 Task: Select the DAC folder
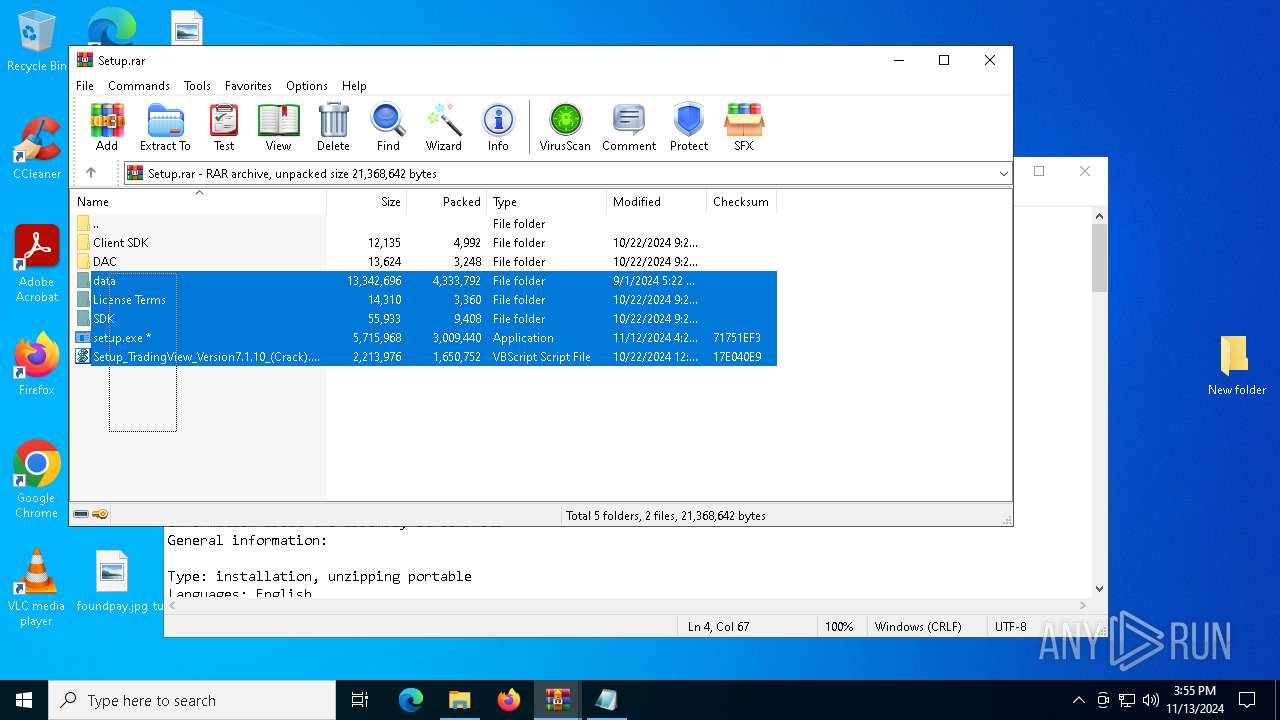coord(425,261)
